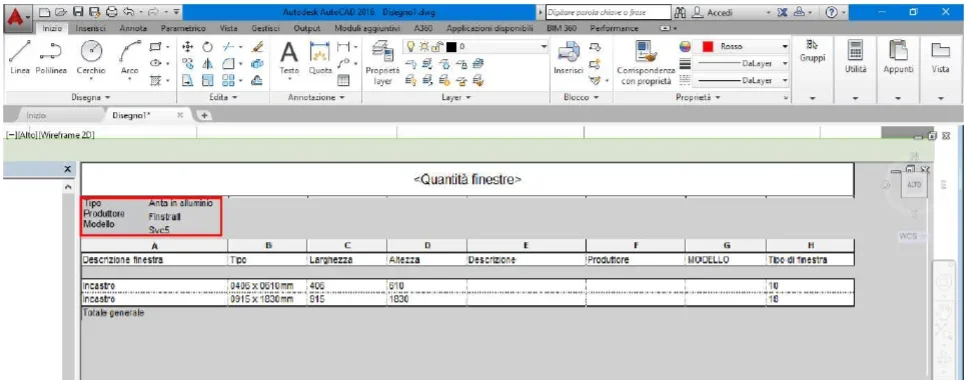Select the Offset tool in Edita
This screenshot has width=971, height=380.
(258, 80)
